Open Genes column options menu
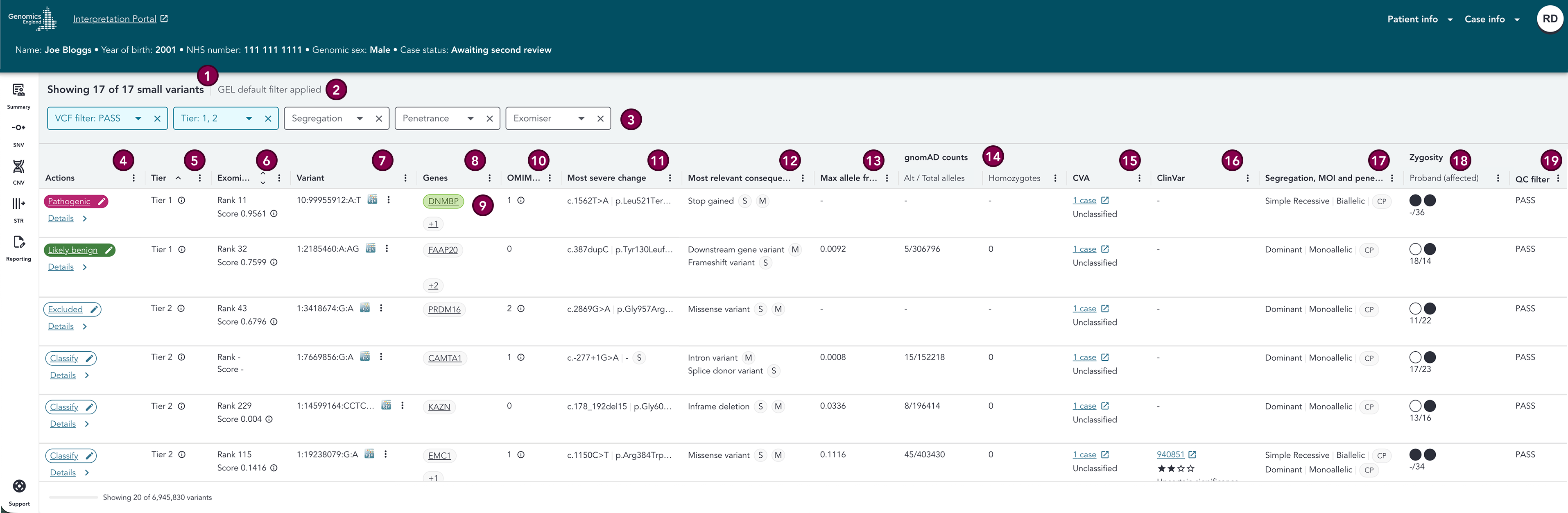The width and height of the screenshot is (1568, 513). pos(489,179)
